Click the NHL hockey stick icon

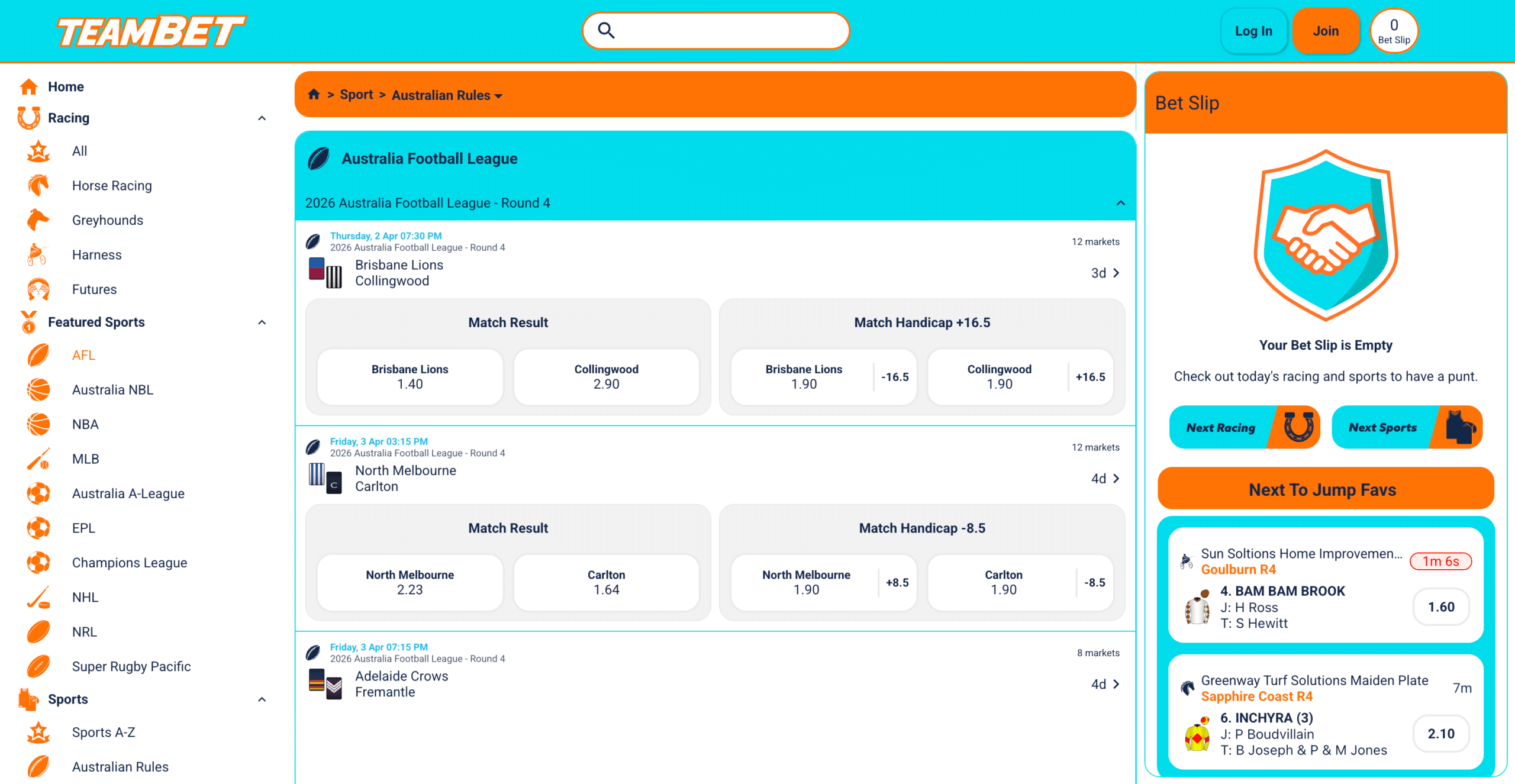[38, 598]
